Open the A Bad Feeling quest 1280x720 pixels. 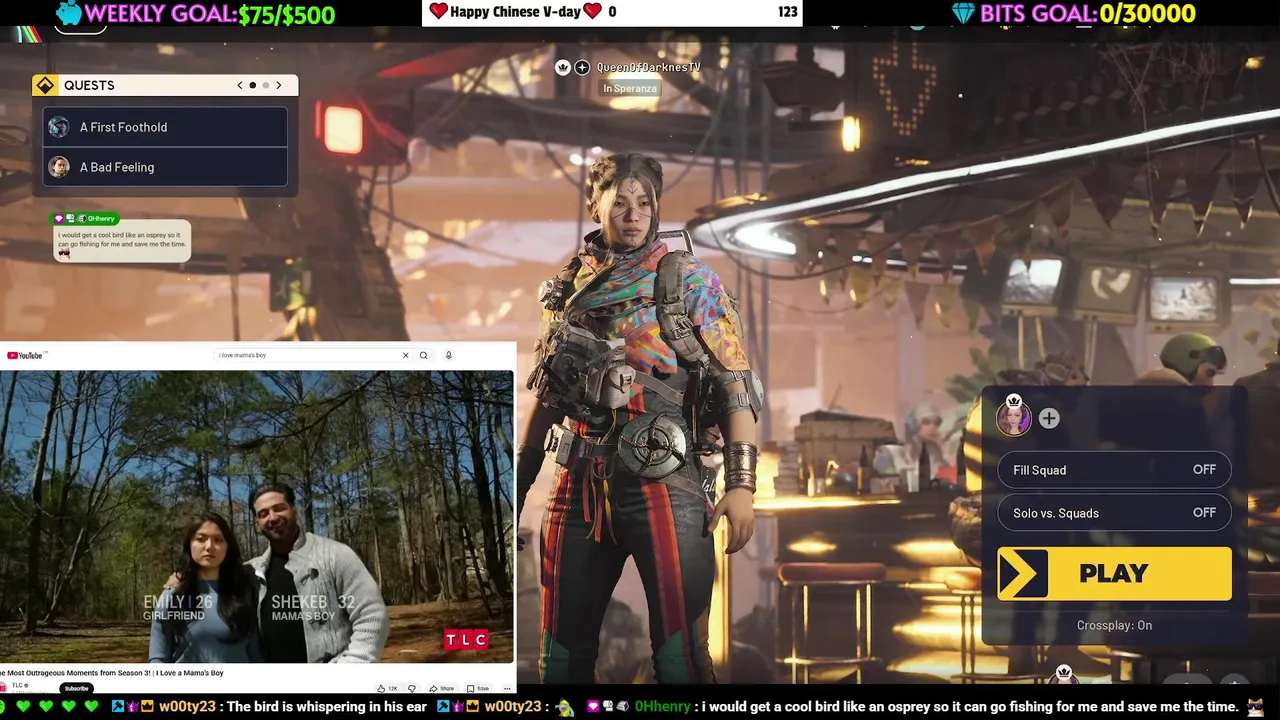(165, 167)
